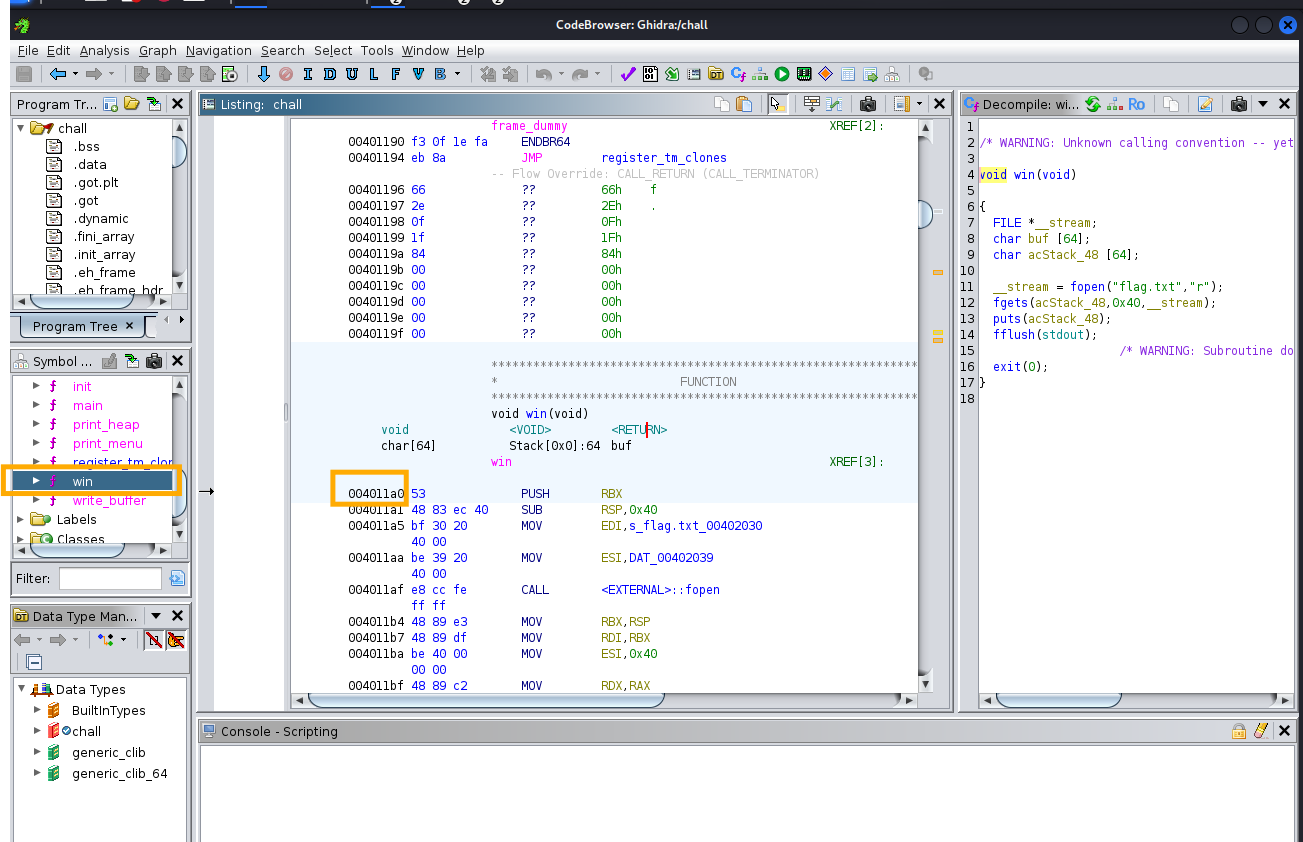Click the purple checkmark toolbar icon
Image resolution: width=1303 pixels, height=842 pixels.
pyautogui.click(x=627, y=74)
